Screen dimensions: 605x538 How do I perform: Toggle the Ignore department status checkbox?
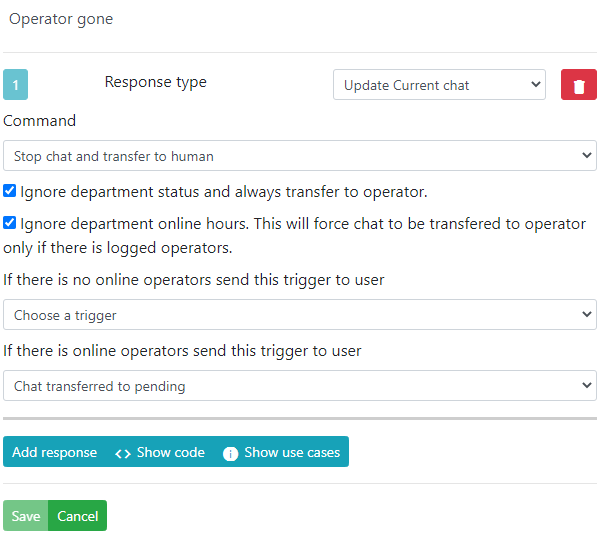(x=10, y=191)
